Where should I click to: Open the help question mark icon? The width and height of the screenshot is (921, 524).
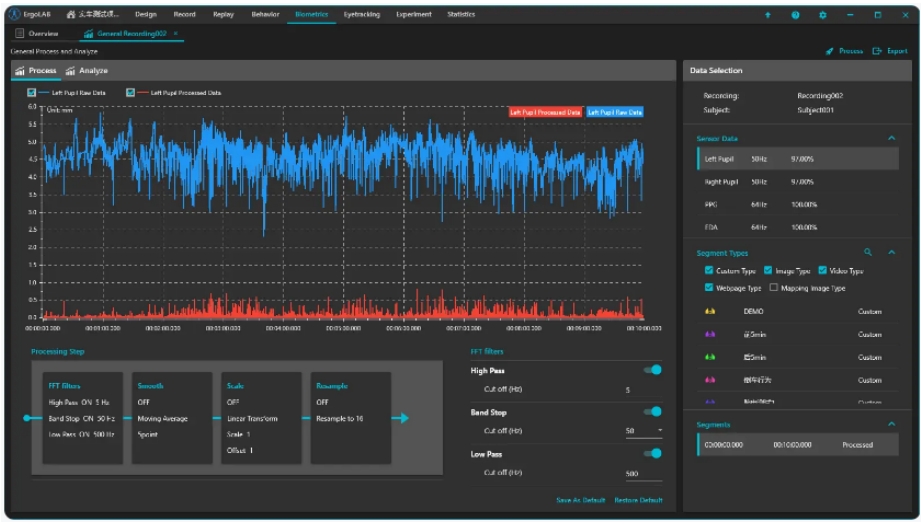795,15
